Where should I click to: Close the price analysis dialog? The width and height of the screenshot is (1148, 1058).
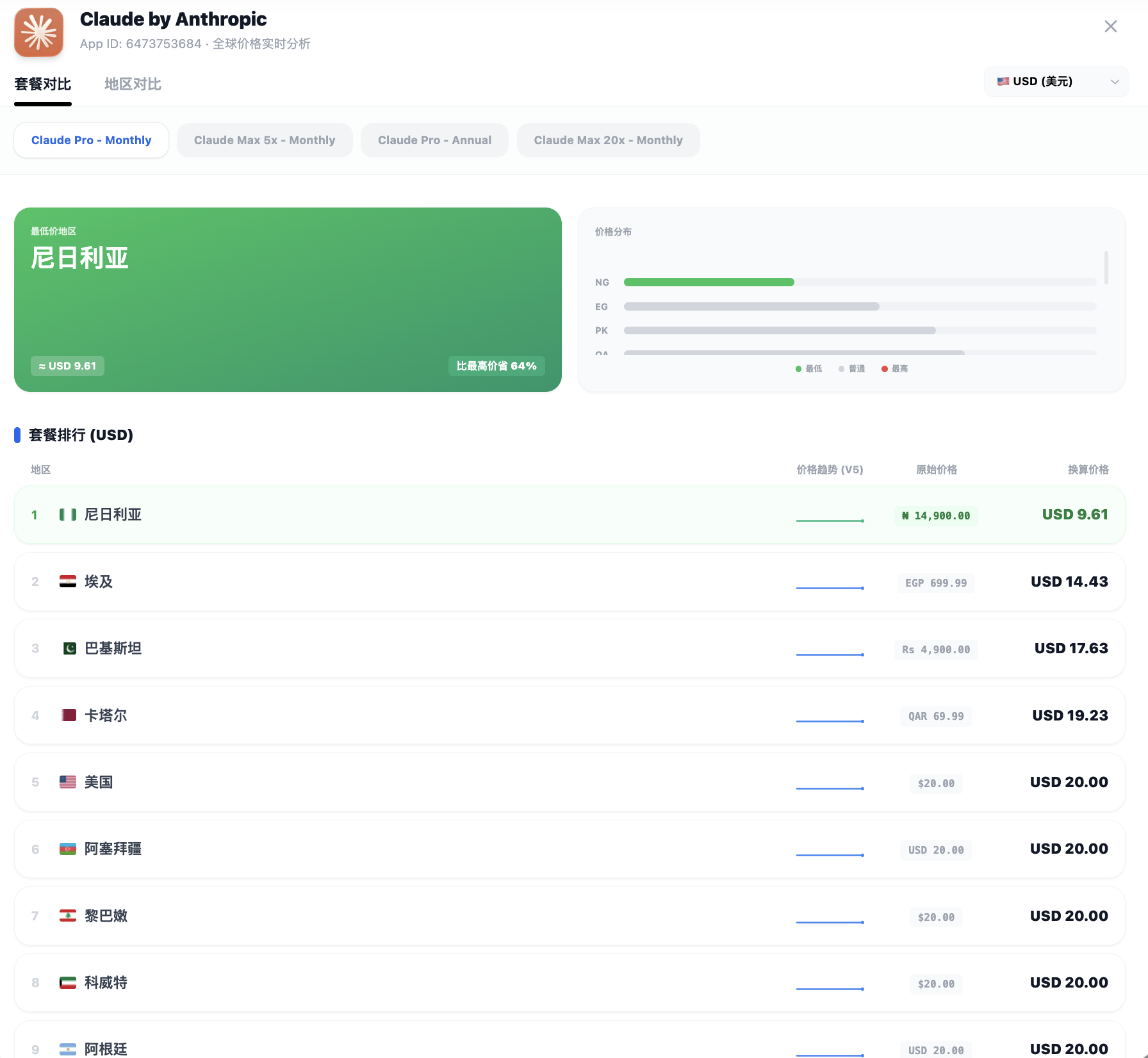(x=1110, y=26)
